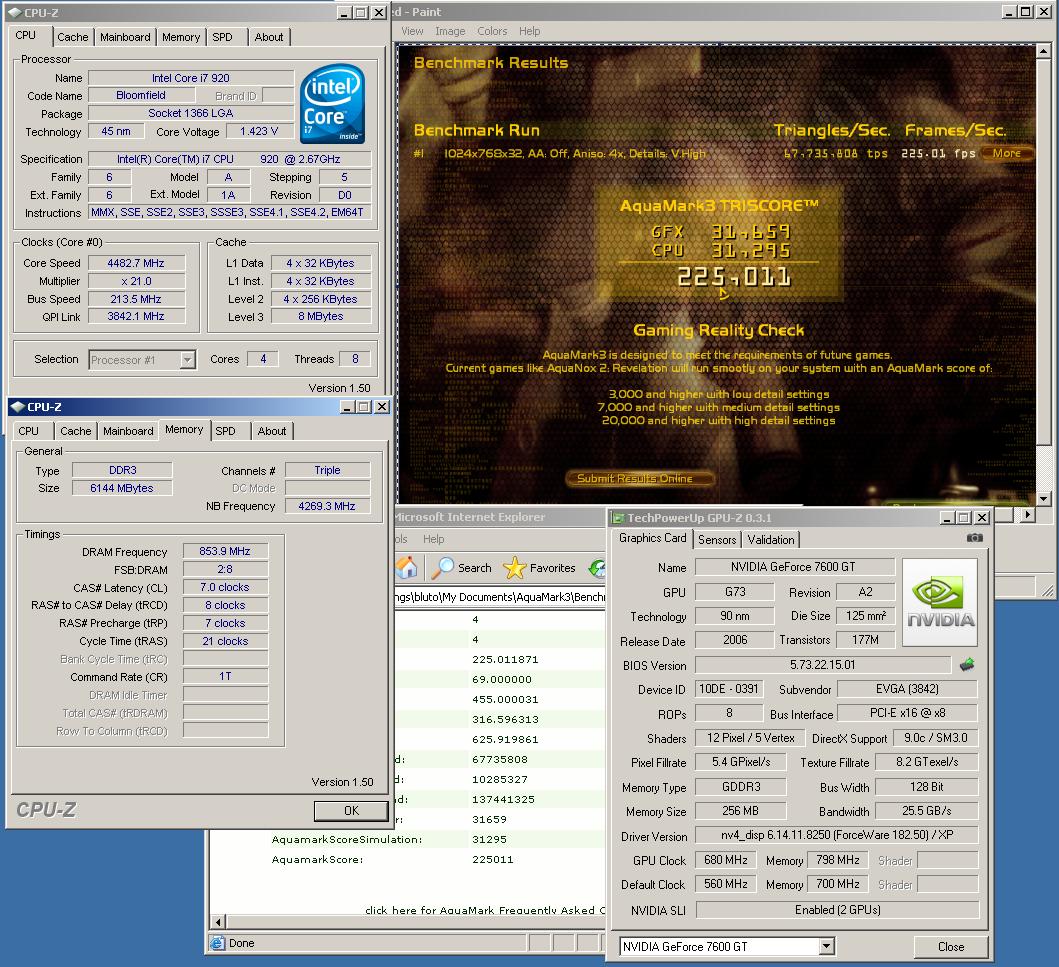The image size is (1059, 967).
Task: Click the Code Name Bloomfield value
Action: pyautogui.click(x=140, y=95)
